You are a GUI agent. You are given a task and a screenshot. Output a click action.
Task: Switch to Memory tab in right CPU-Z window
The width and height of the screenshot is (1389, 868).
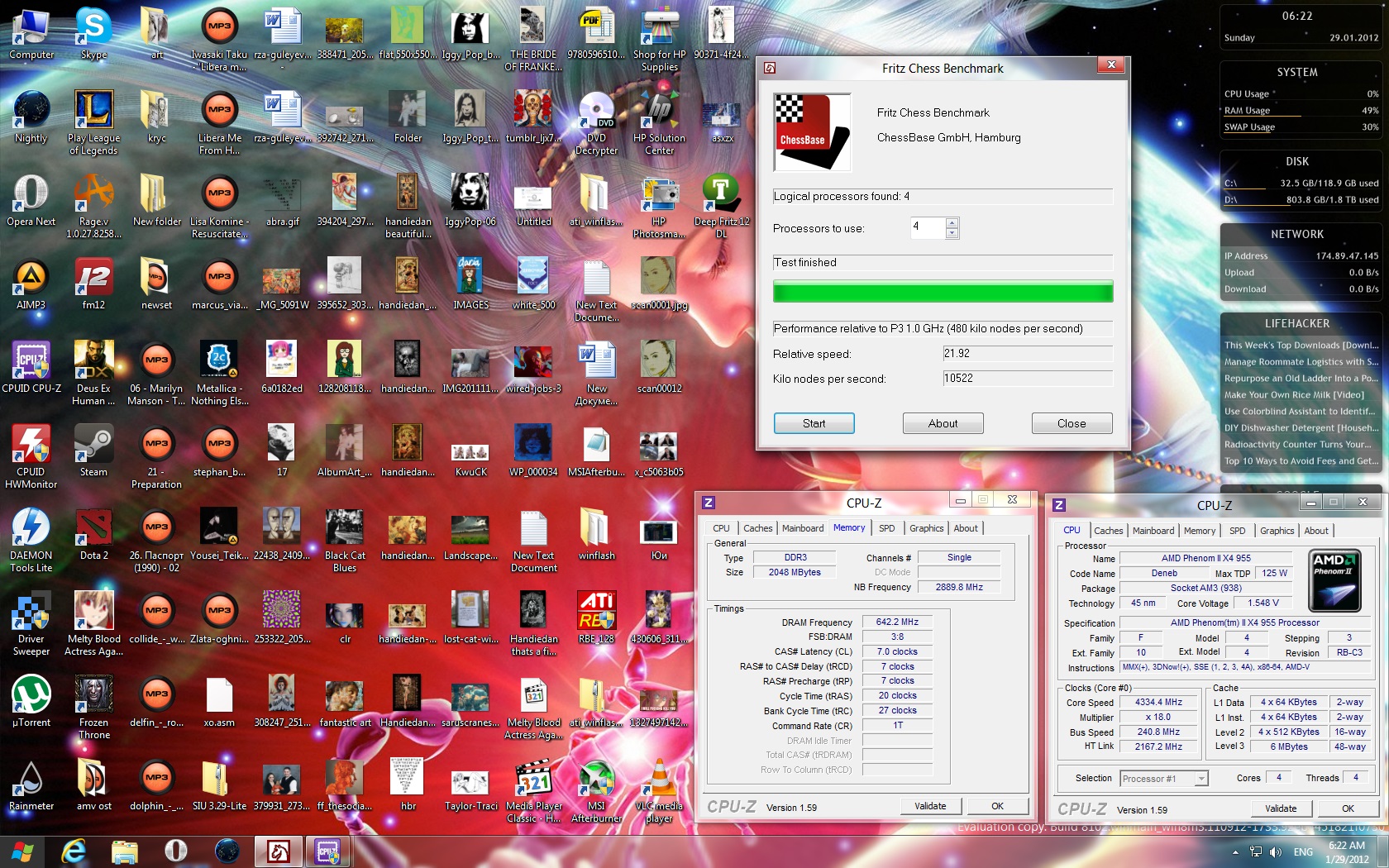1199,531
